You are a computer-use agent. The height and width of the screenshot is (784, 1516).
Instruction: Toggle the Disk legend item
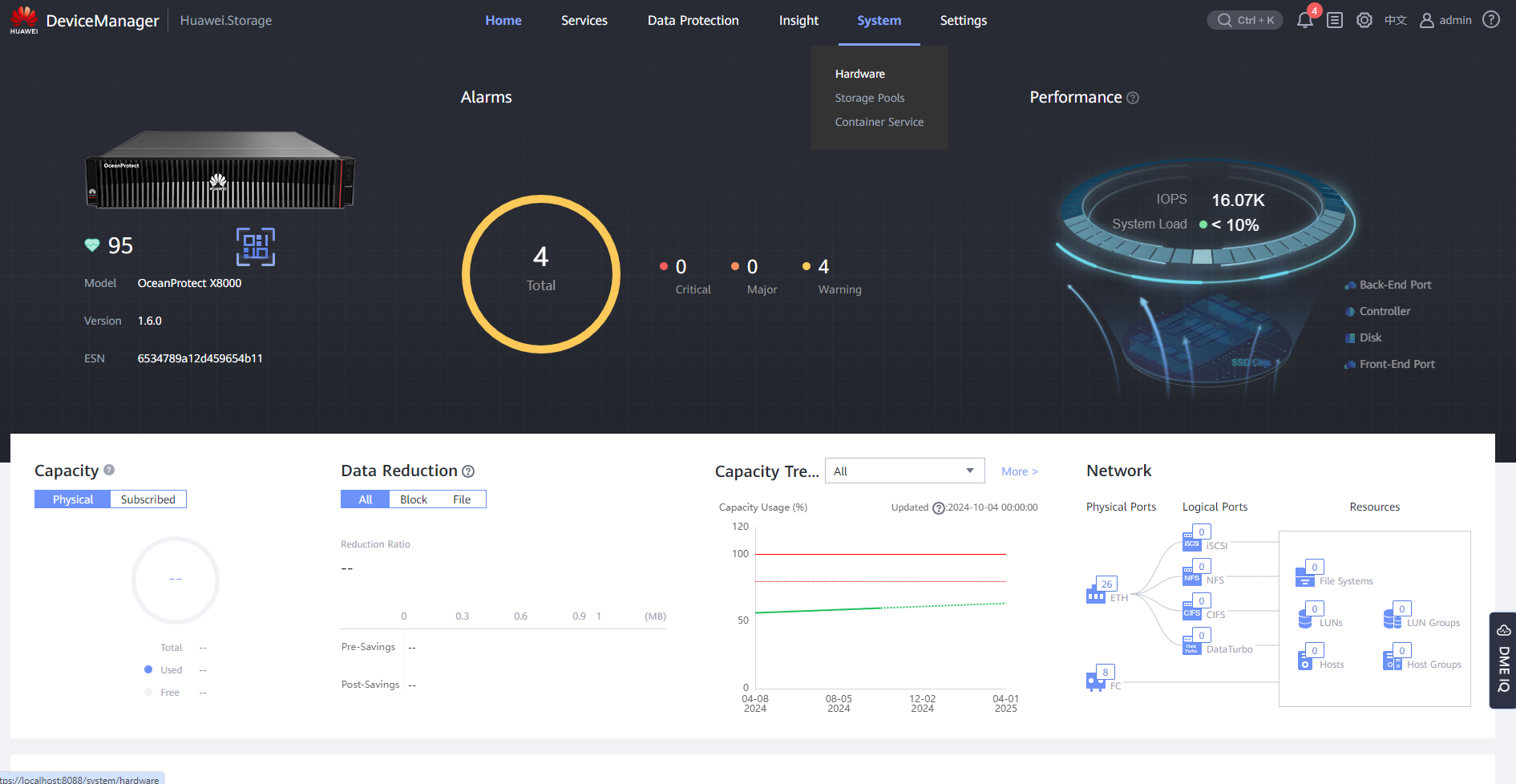(x=1364, y=337)
